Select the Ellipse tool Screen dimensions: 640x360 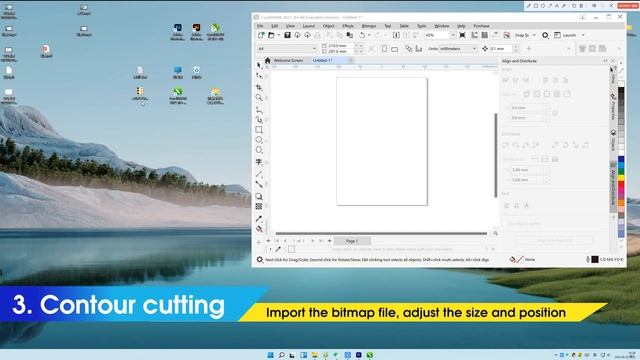259,140
